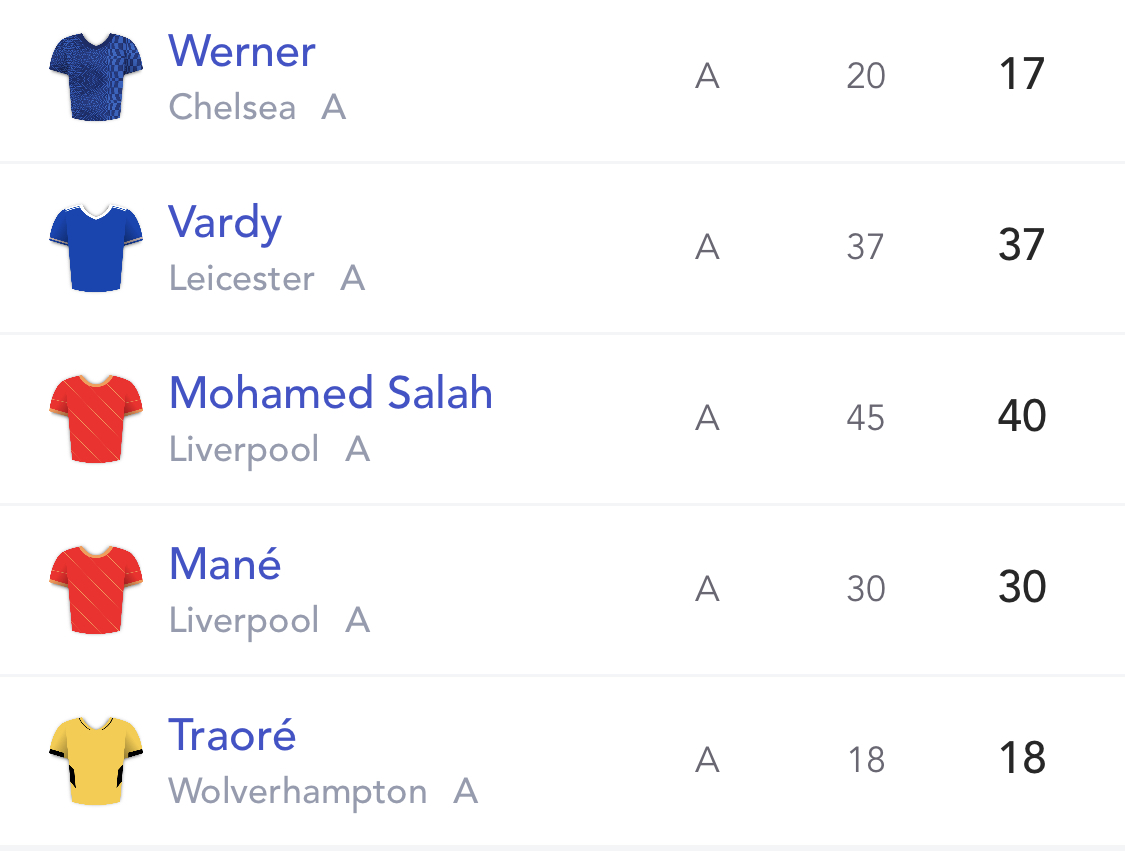Click Werner's grey value 20
The image size is (1125, 851).
click(865, 76)
